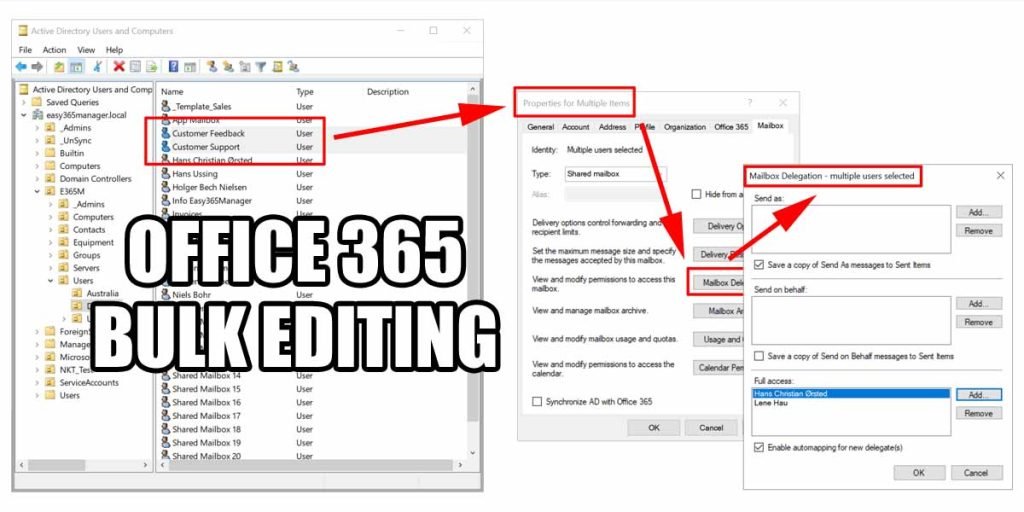
Task: Click the Add to Group toolbar icon
Action: tap(293, 67)
